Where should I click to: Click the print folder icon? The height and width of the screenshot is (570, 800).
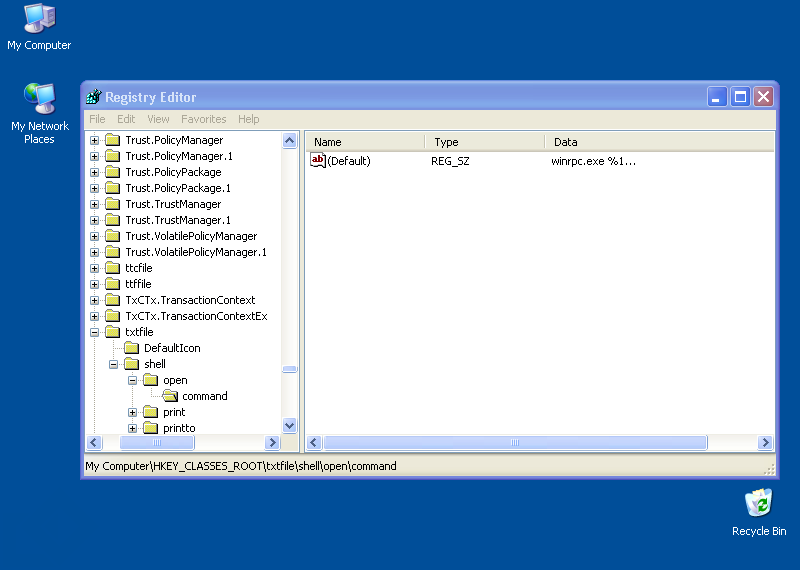pos(150,412)
